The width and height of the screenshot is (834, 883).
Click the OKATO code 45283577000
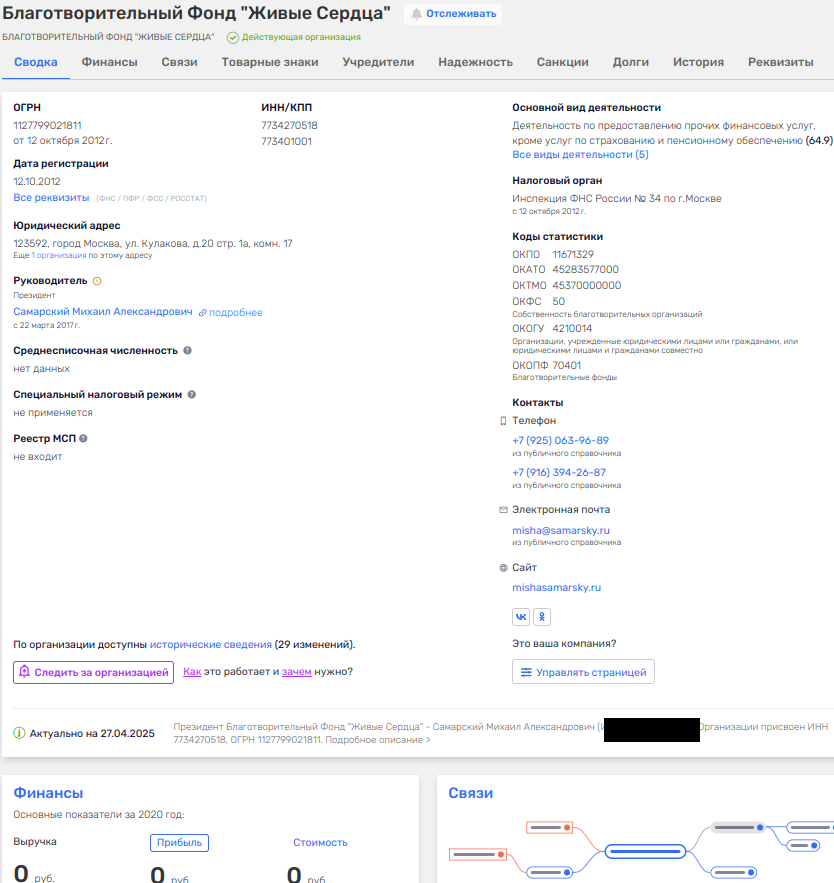[x=585, y=269]
